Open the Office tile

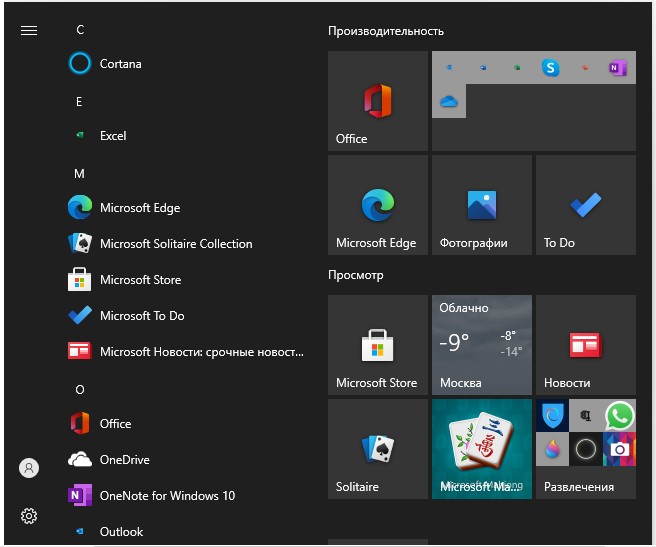tap(378, 101)
